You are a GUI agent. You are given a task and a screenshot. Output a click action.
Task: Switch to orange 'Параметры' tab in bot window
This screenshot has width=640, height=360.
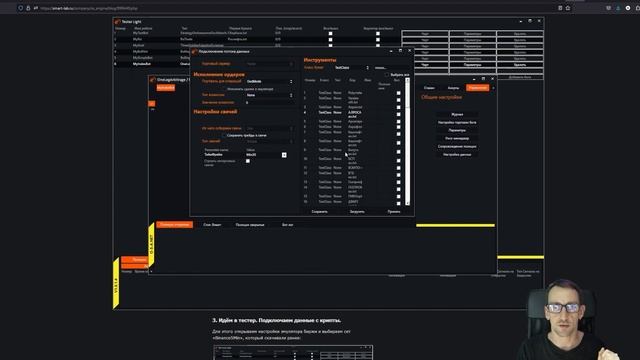478,88
